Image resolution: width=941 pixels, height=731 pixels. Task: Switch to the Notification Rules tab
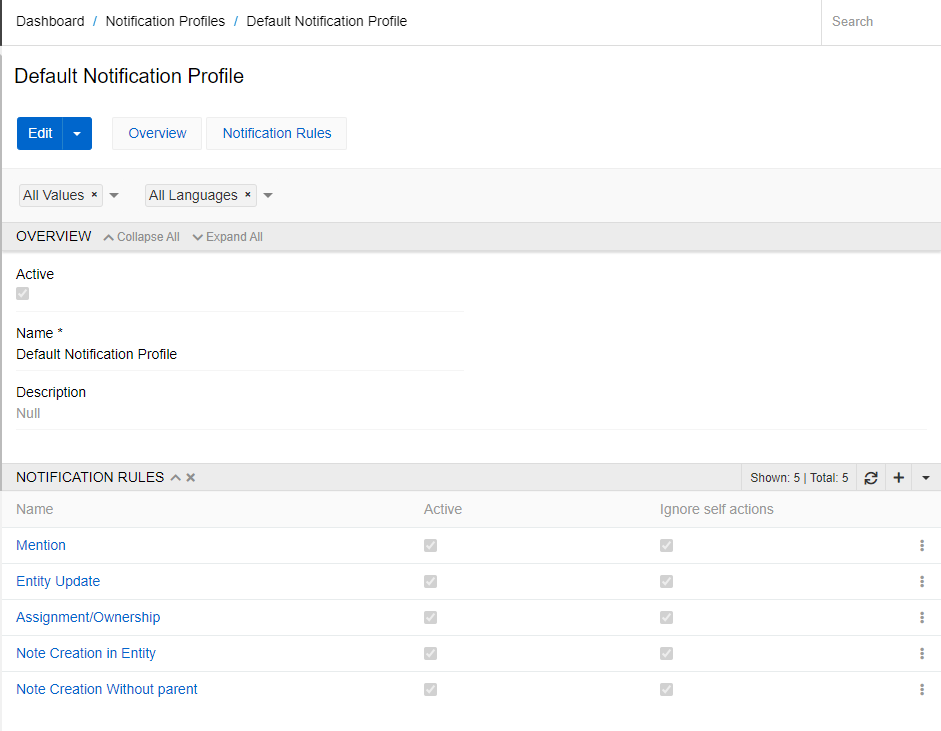click(x=276, y=133)
